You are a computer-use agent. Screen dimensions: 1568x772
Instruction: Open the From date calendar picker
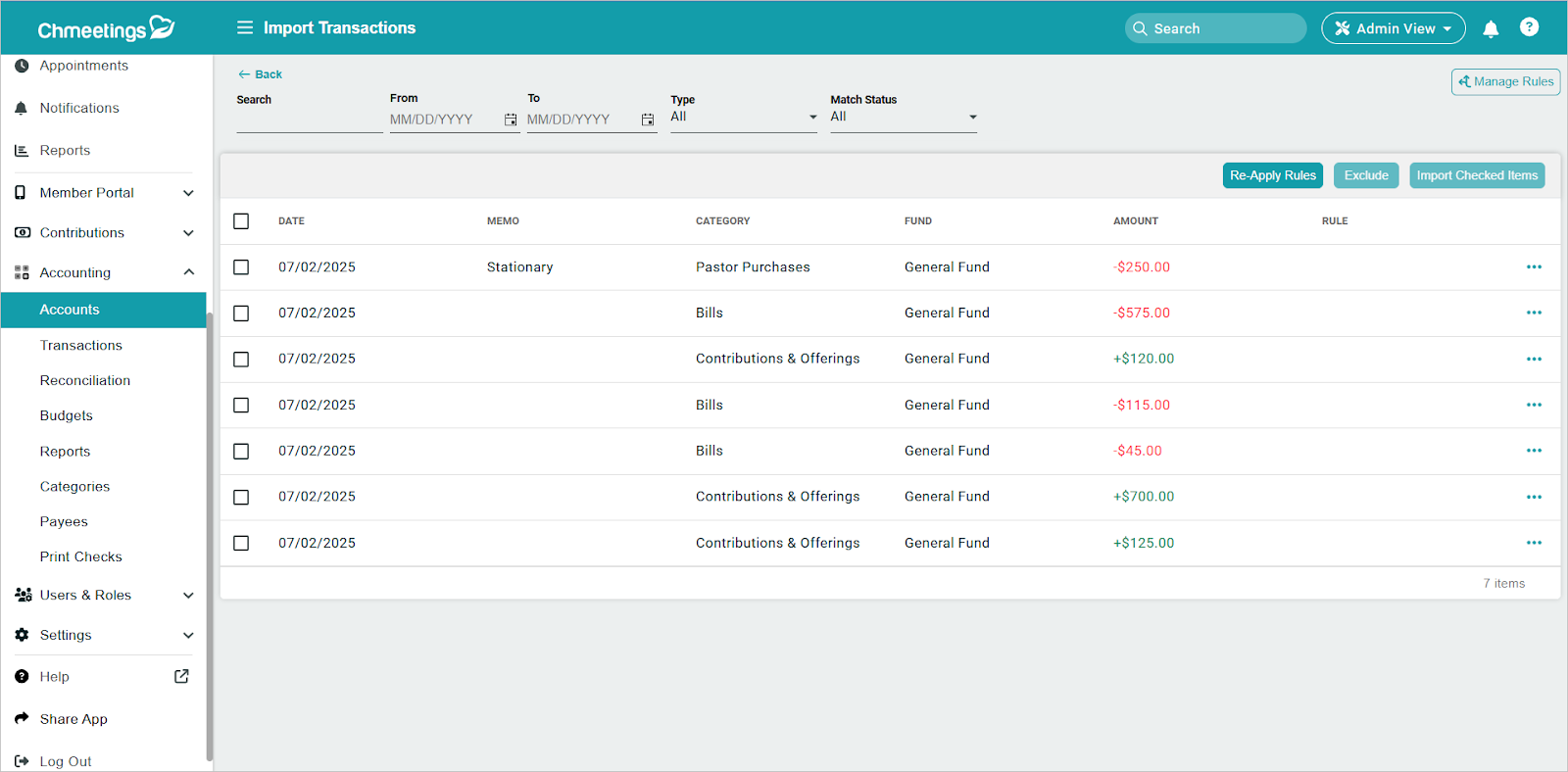coord(511,120)
